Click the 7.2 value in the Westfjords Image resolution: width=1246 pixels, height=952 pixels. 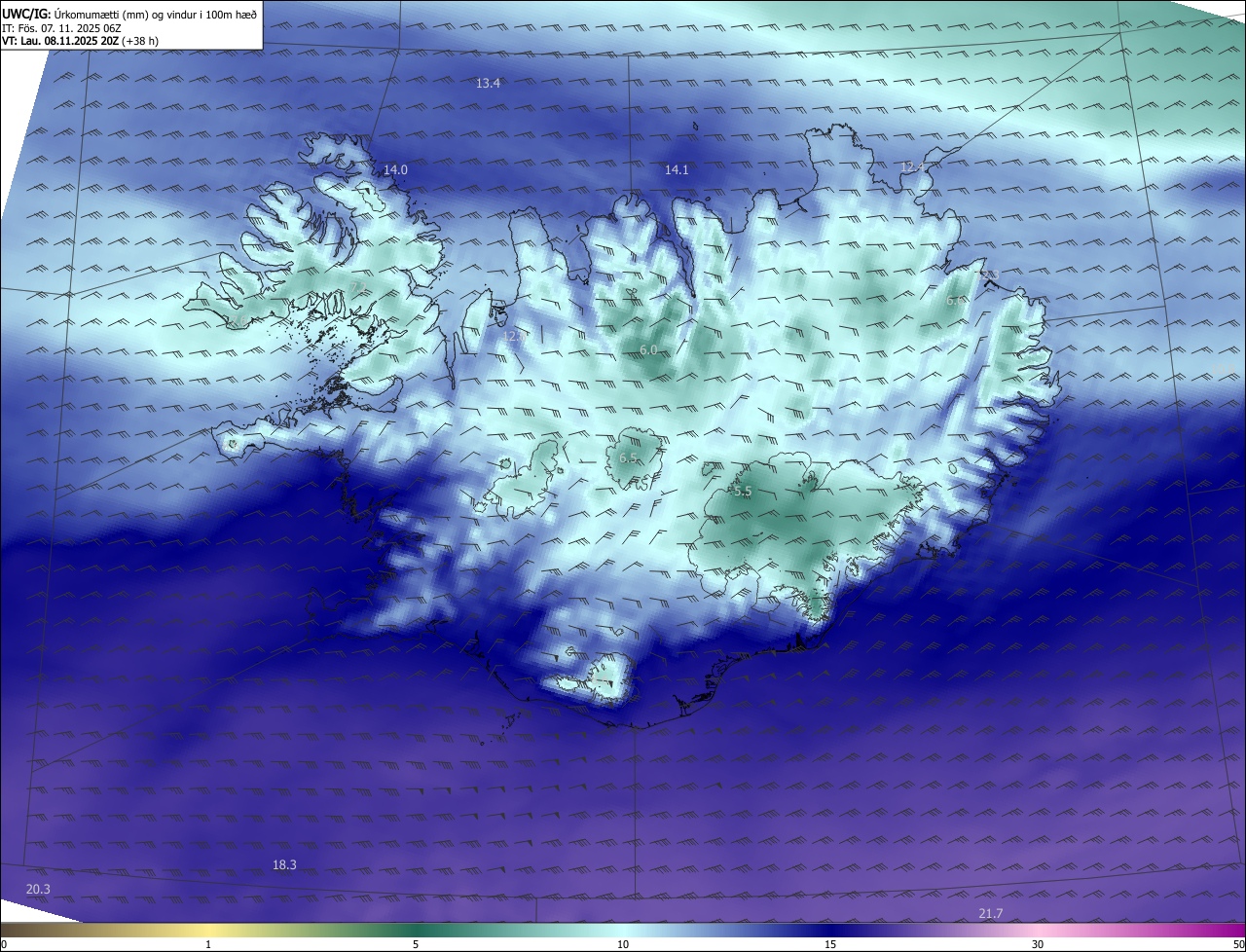[x=359, y=286]
